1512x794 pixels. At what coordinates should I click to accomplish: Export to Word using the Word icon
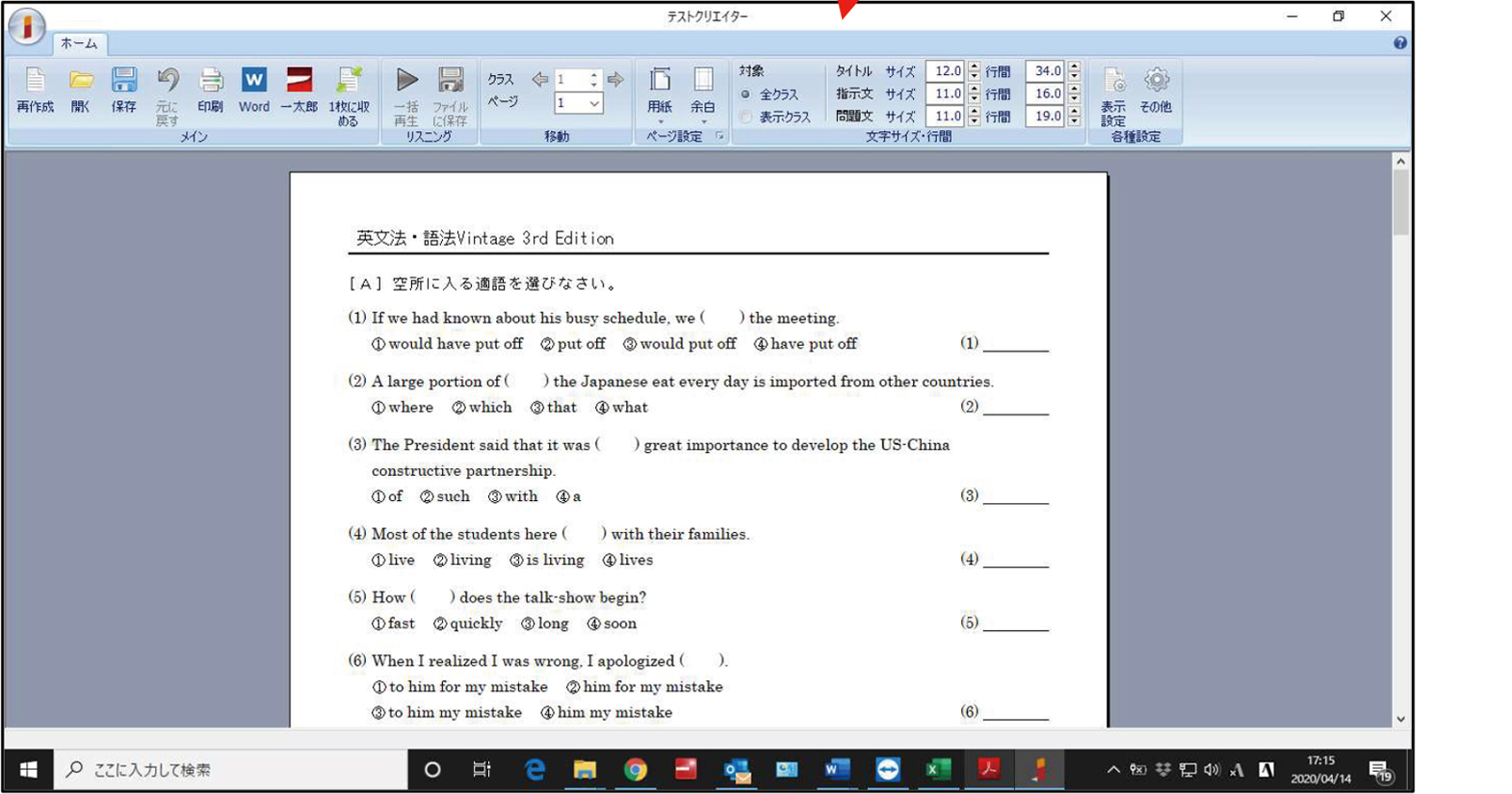coord(253,90)
